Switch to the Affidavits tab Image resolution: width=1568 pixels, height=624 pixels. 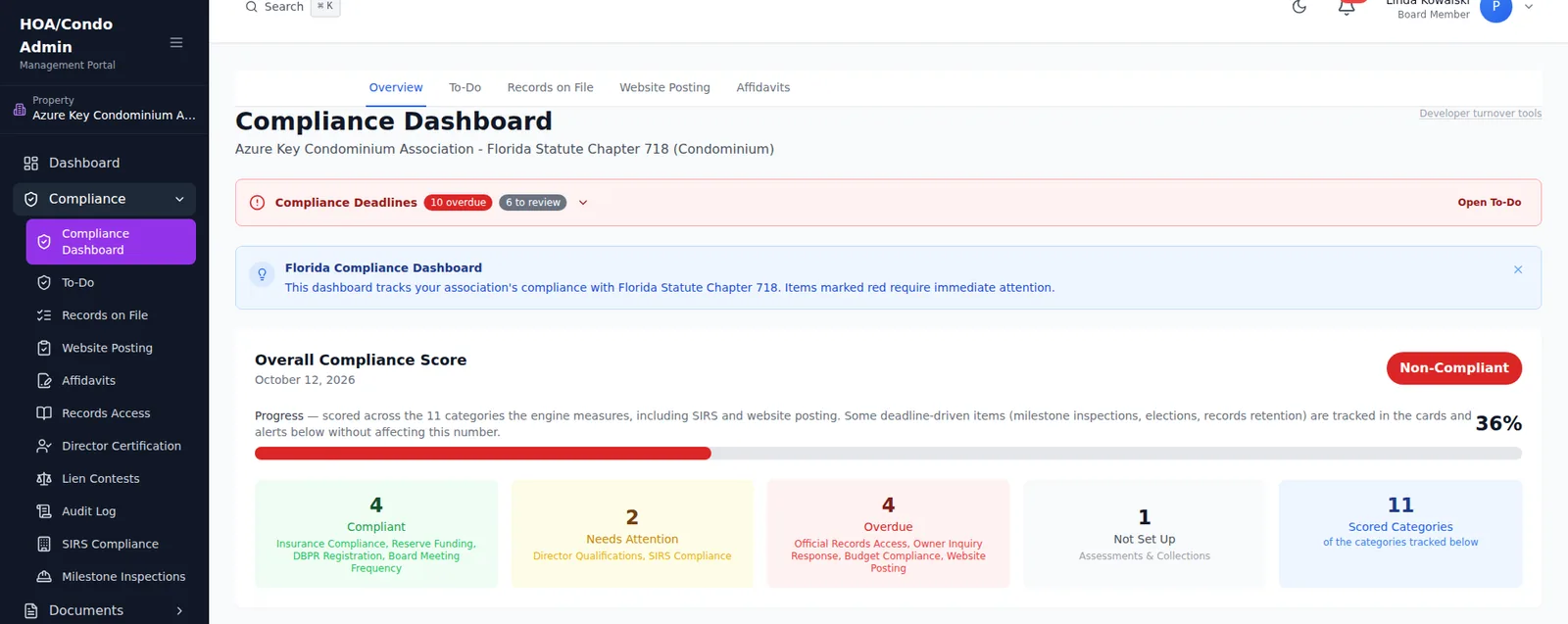pos(763,88)
